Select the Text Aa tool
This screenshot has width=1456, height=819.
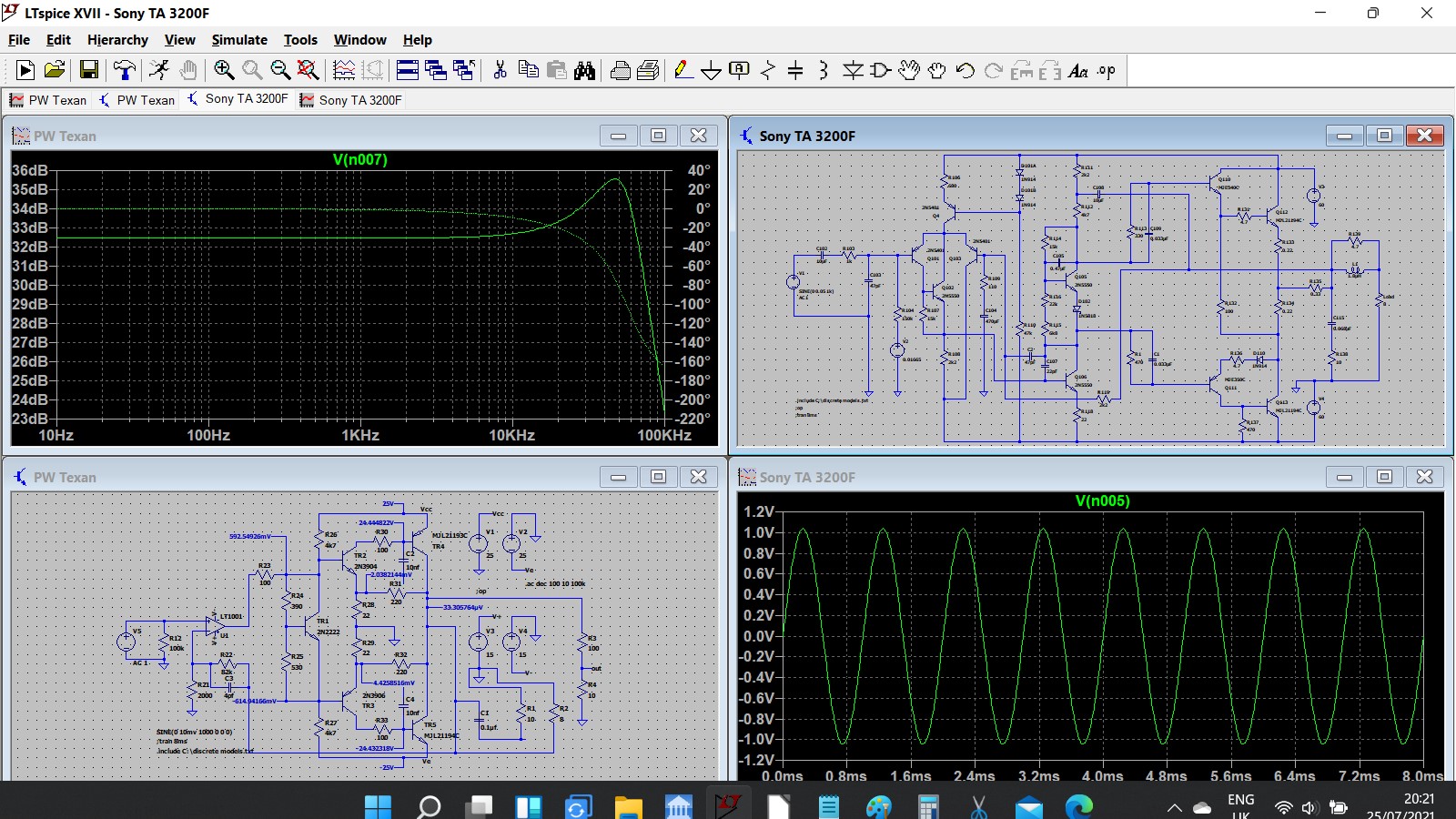(1078, 70)
